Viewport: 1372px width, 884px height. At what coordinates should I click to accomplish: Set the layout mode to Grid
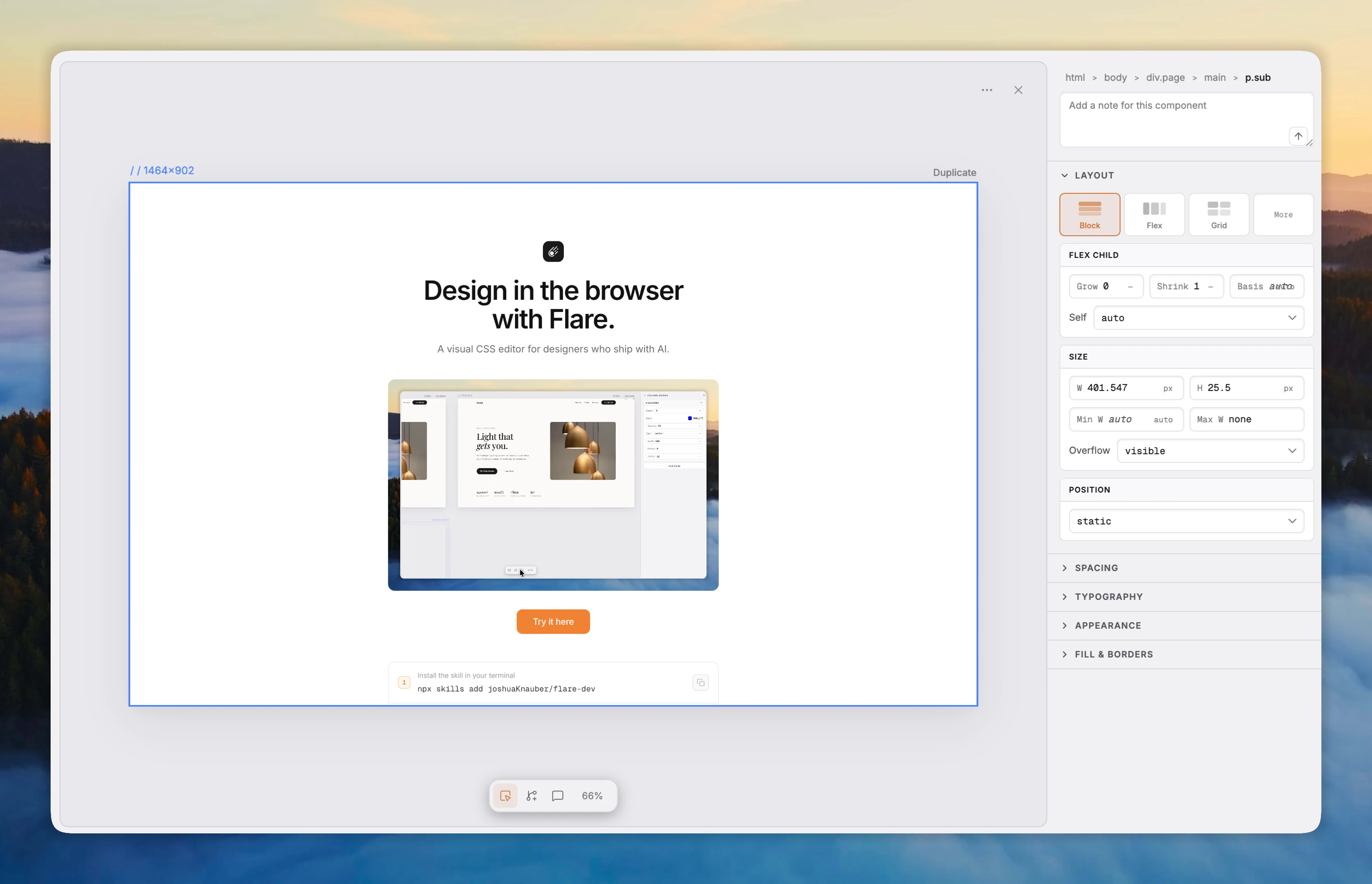pos(1218,214)
